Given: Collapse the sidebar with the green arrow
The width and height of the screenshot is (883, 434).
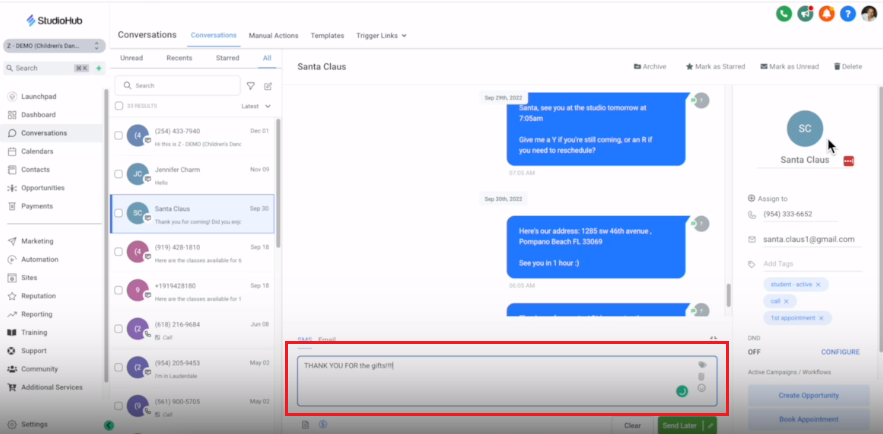Looking at the screenshot, I should click(109, 425).
